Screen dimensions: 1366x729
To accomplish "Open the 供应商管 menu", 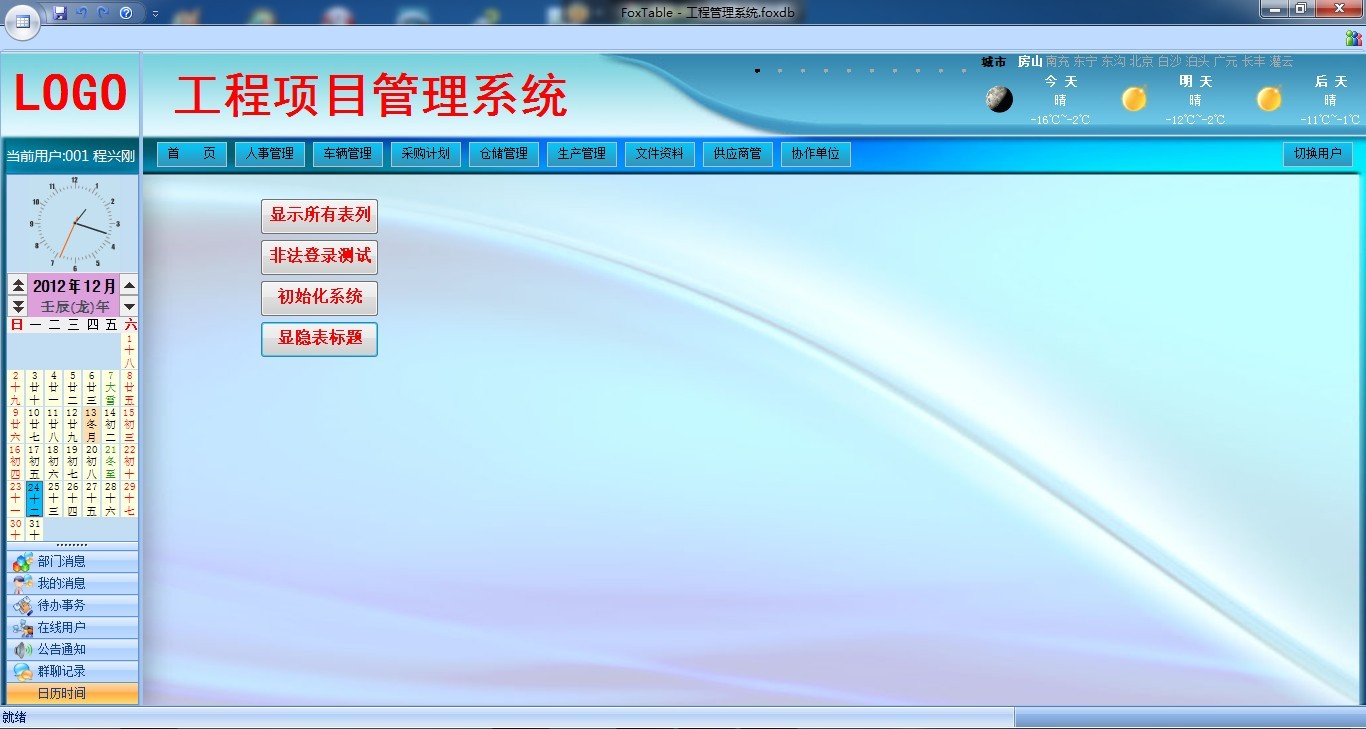I will click(x=738, y=154).
